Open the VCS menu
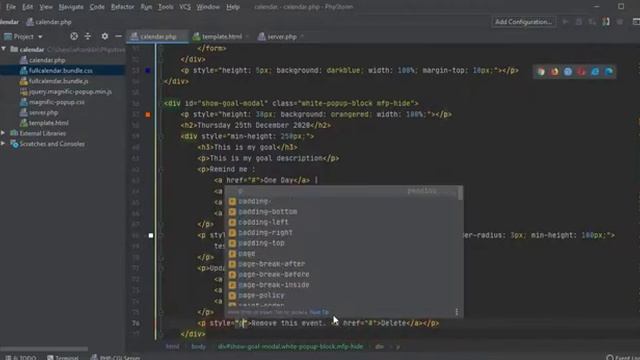640x360 pixels. [185, 7]
